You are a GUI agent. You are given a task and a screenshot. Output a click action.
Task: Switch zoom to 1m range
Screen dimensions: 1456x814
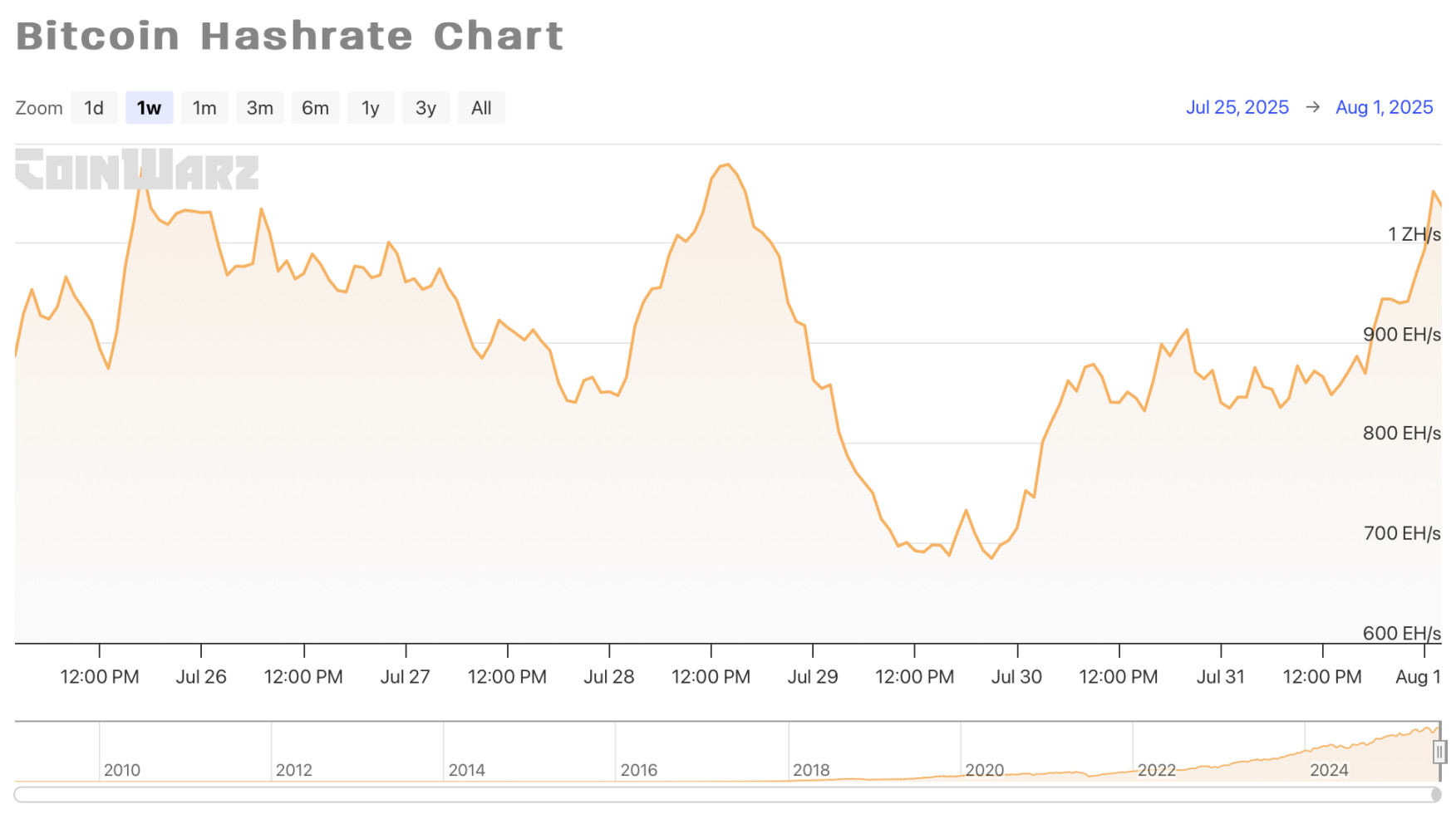coord(204,108)
